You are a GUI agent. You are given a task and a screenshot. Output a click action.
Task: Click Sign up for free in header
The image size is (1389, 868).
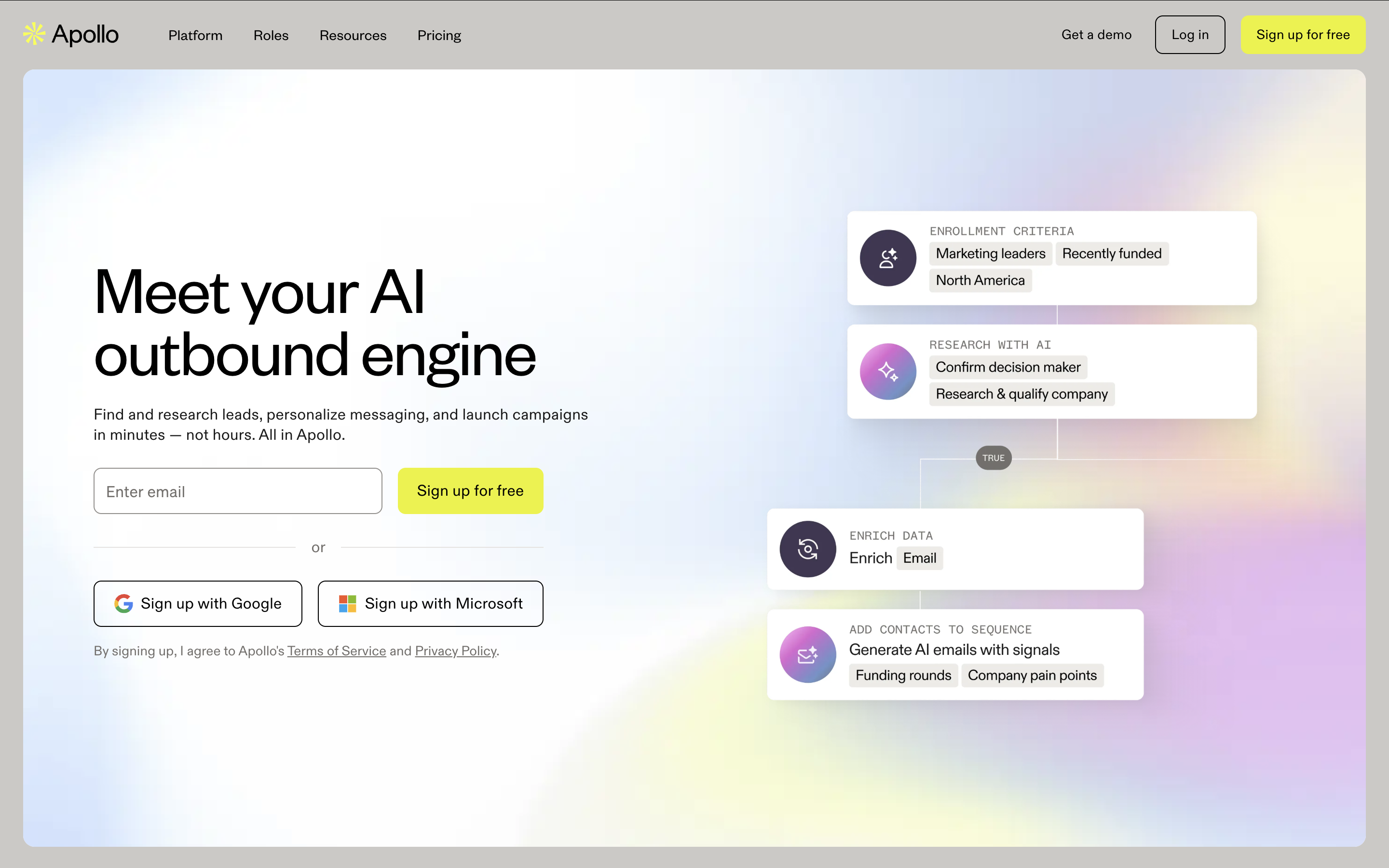(x=1303, y=34)
